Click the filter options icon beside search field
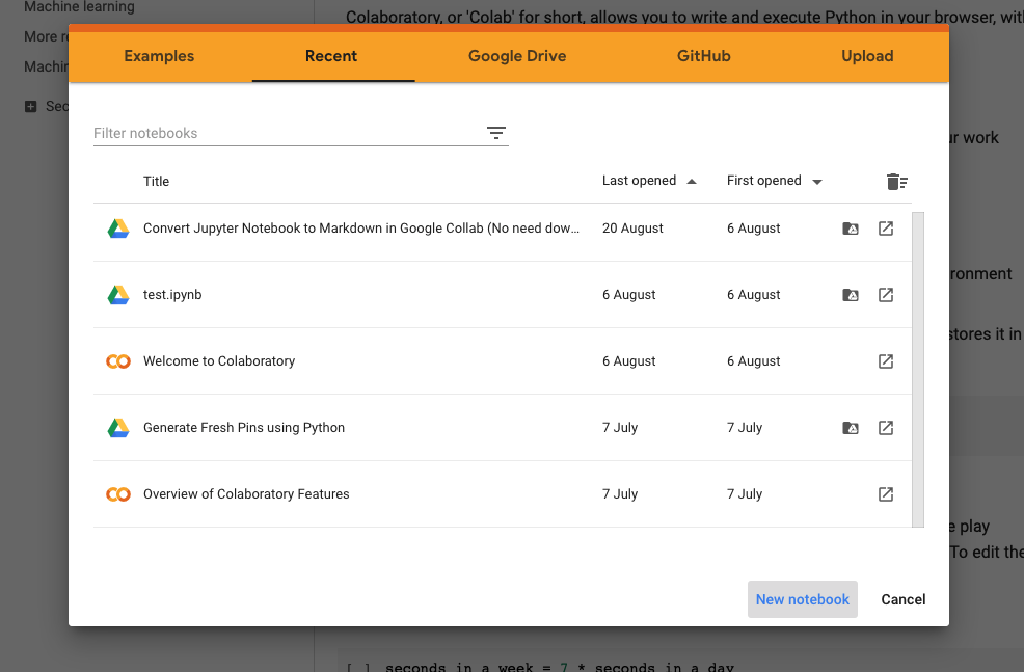 click(496, 134)
